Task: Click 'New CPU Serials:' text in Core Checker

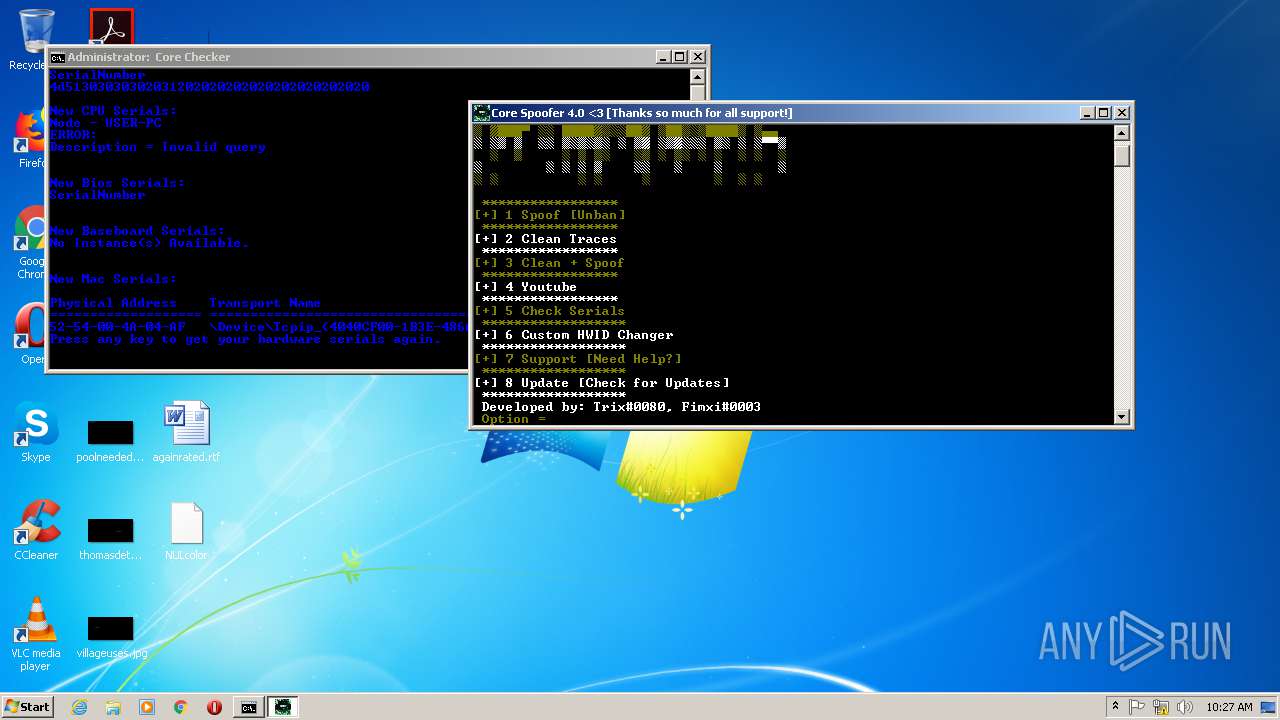Action: click(113, 111)
